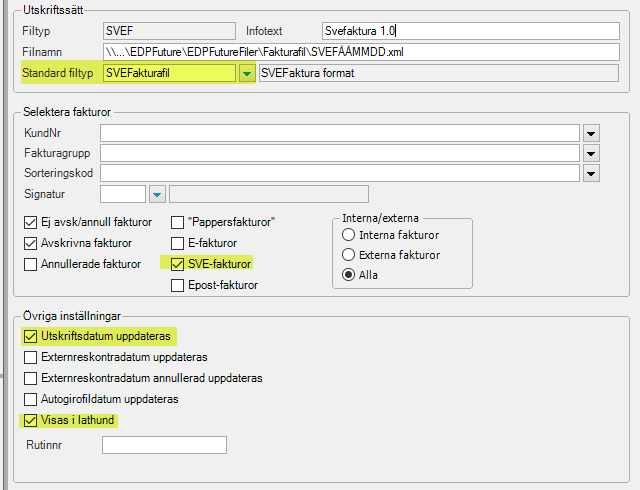Tick the Epost-fakturor checkbox

coord(177,285)
